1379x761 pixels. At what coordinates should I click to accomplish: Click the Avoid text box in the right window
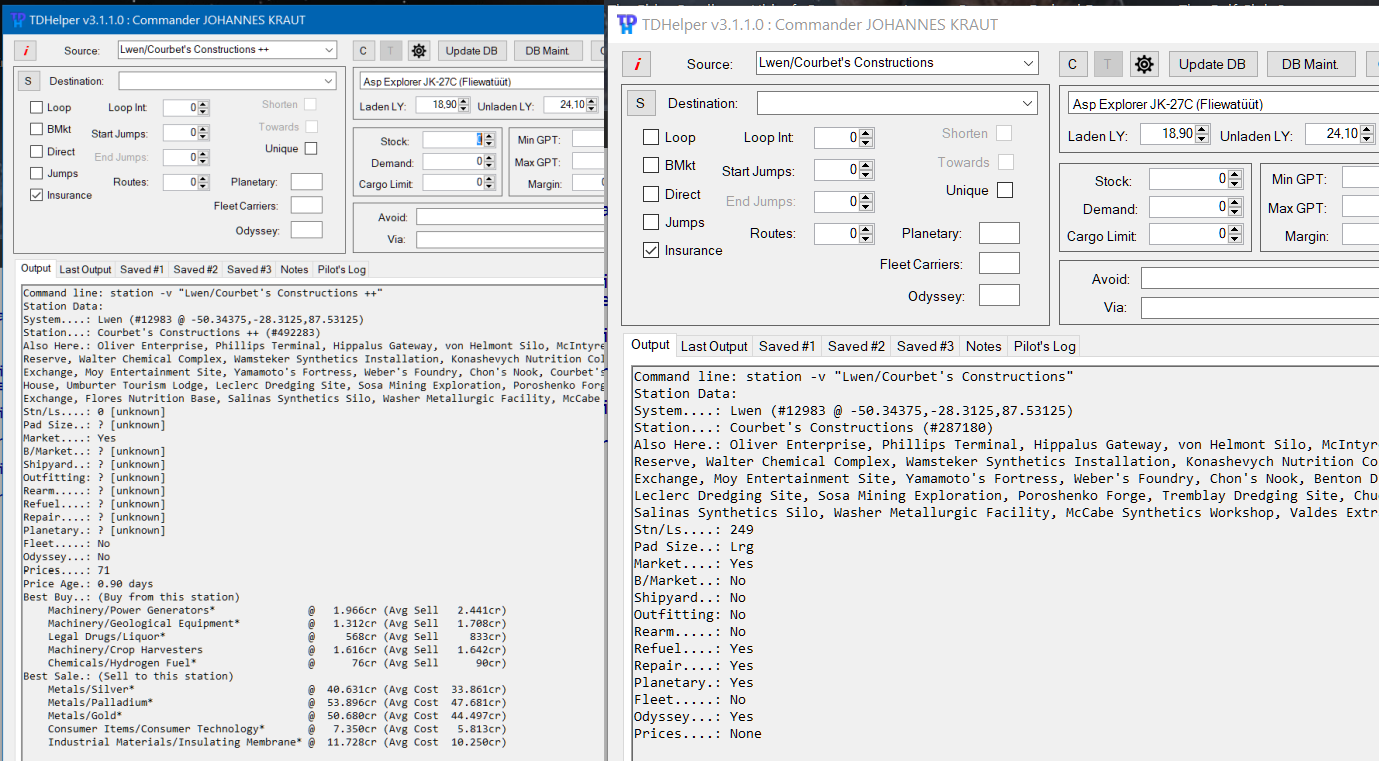click(x=1260, y=279)
